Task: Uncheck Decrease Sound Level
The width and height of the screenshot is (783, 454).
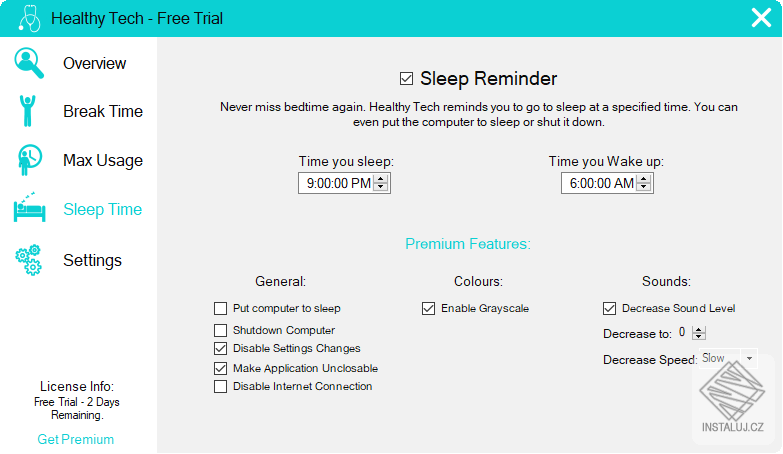Action: click(x=610, y=309)
